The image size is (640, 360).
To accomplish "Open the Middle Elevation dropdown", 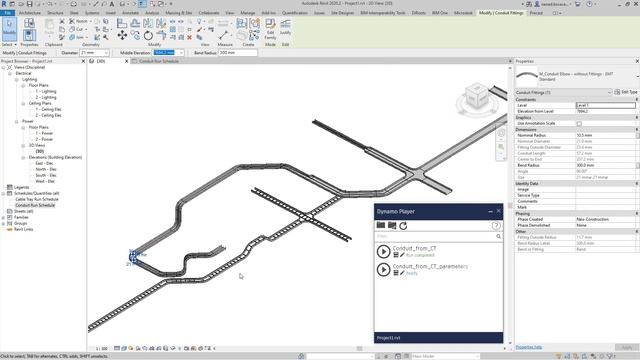I will [181, 53].
